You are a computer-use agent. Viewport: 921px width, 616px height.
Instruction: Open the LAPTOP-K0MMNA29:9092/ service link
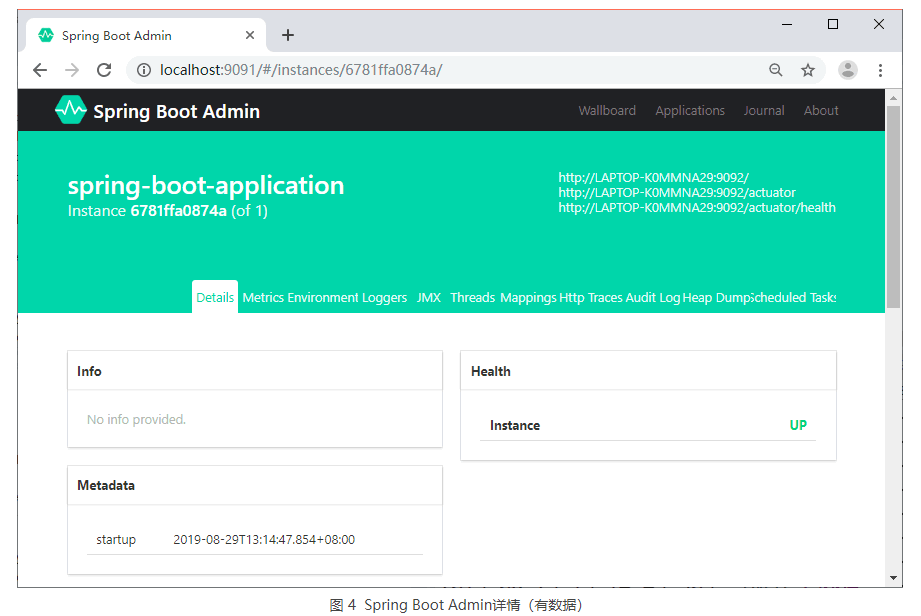(653, 177)
